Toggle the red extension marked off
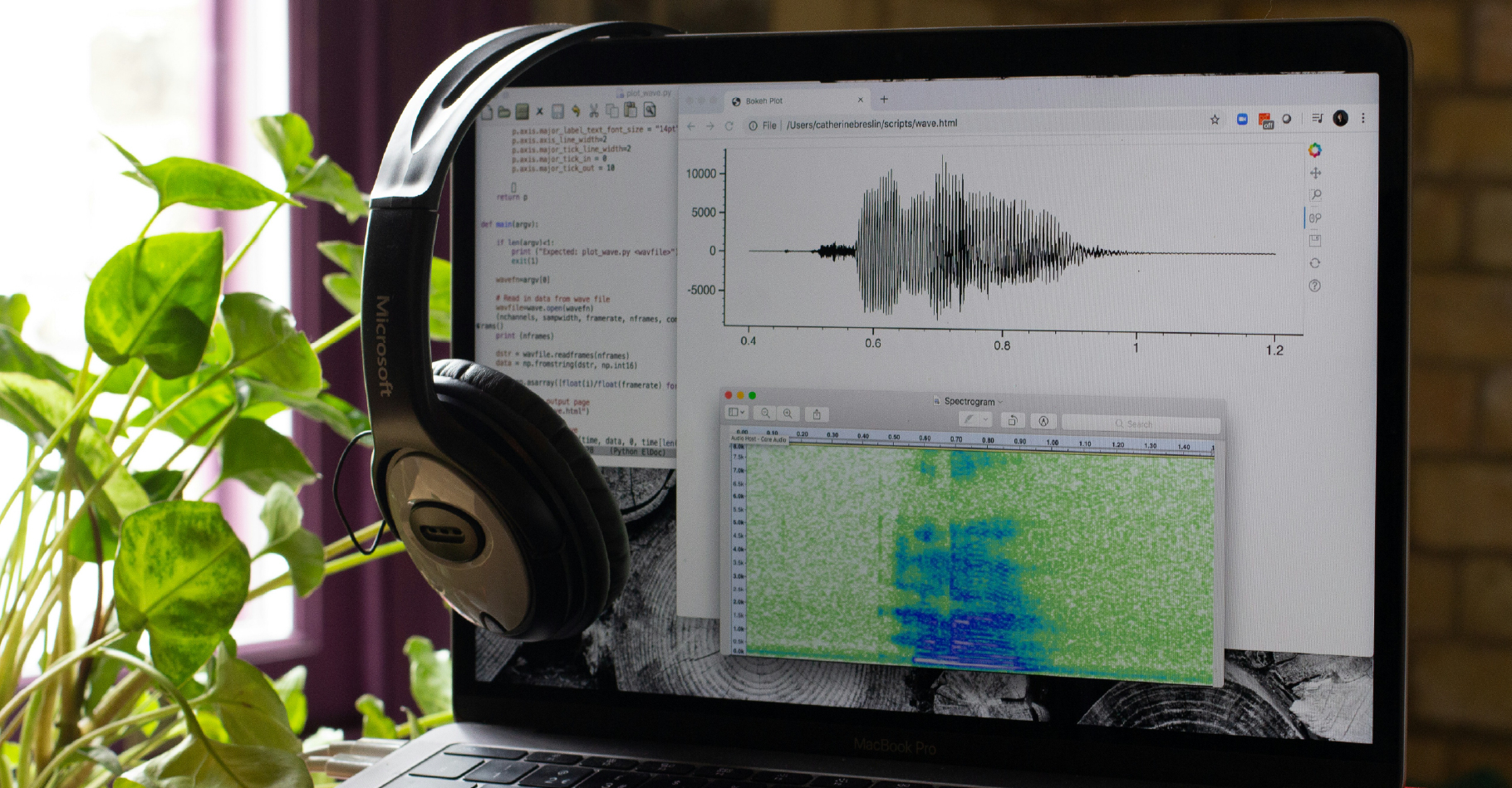 [1265, 120]
